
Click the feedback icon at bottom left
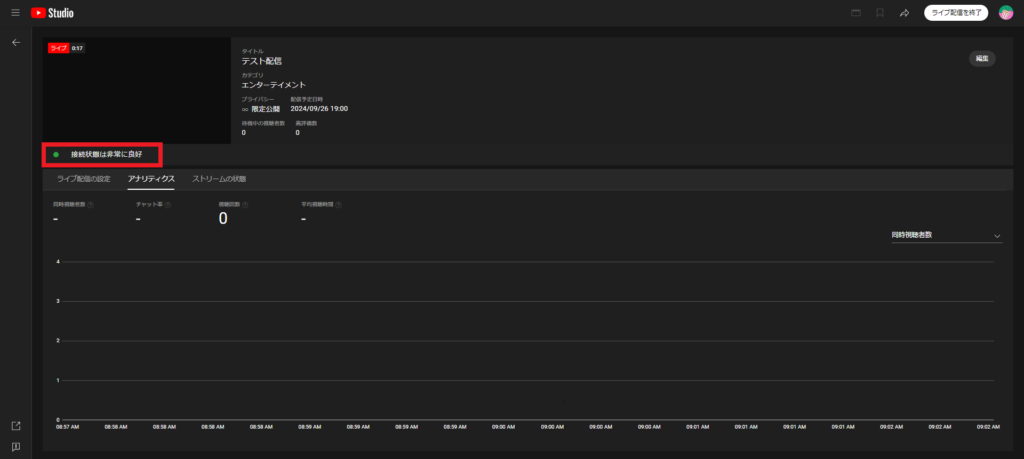[x=15, y=447]
